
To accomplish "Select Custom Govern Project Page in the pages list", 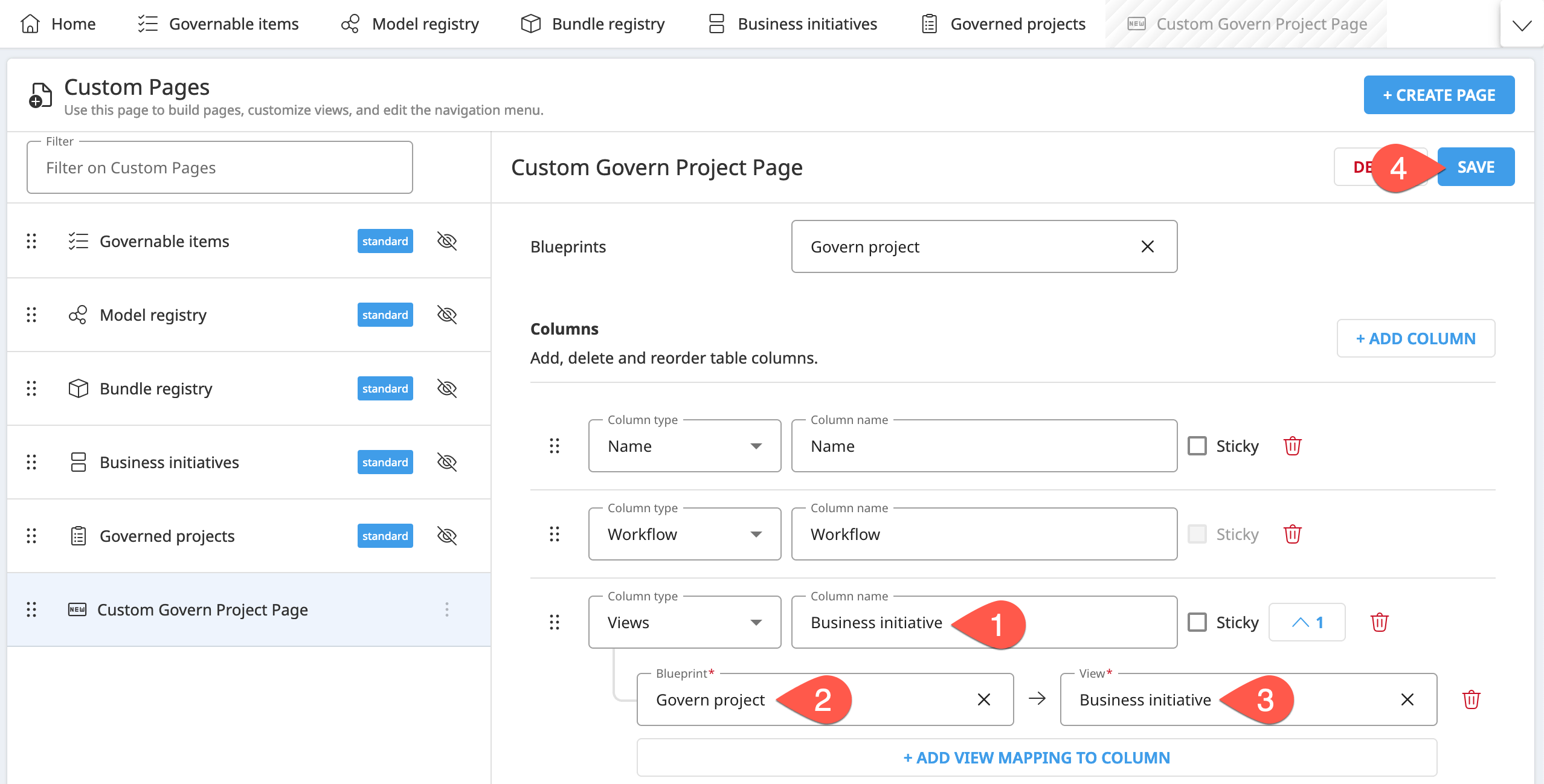I will point(249,609).
